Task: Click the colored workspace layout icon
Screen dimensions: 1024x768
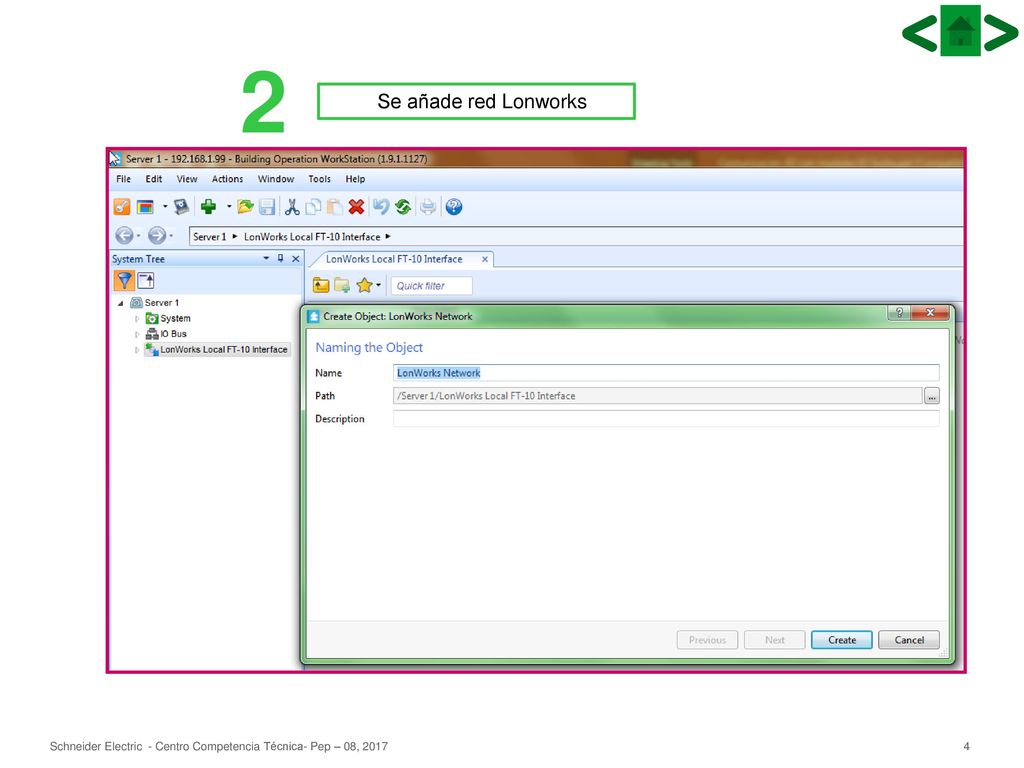Action: coord(145,207)
